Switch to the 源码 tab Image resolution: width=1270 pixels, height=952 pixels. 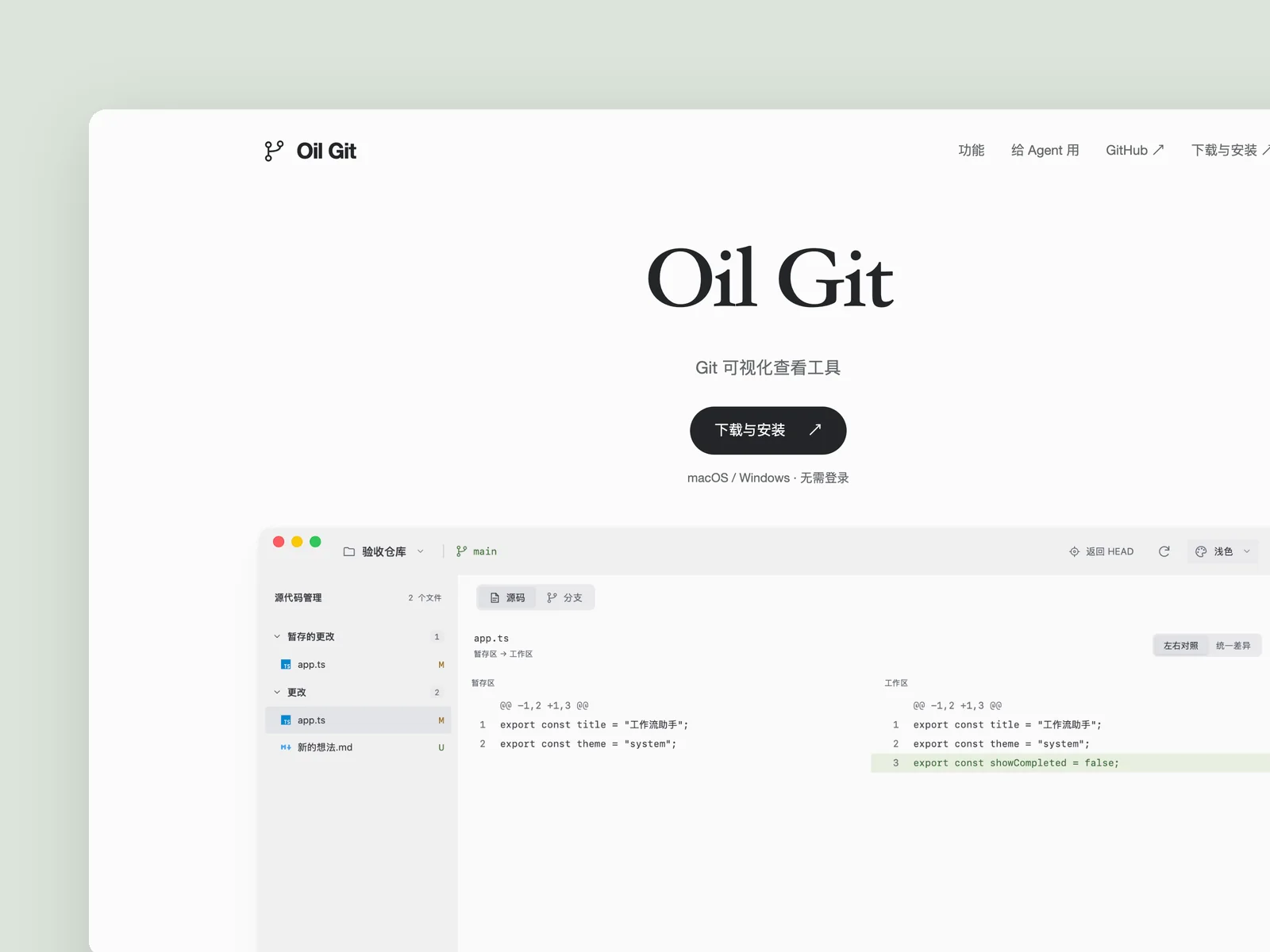(x=507, y=597)
